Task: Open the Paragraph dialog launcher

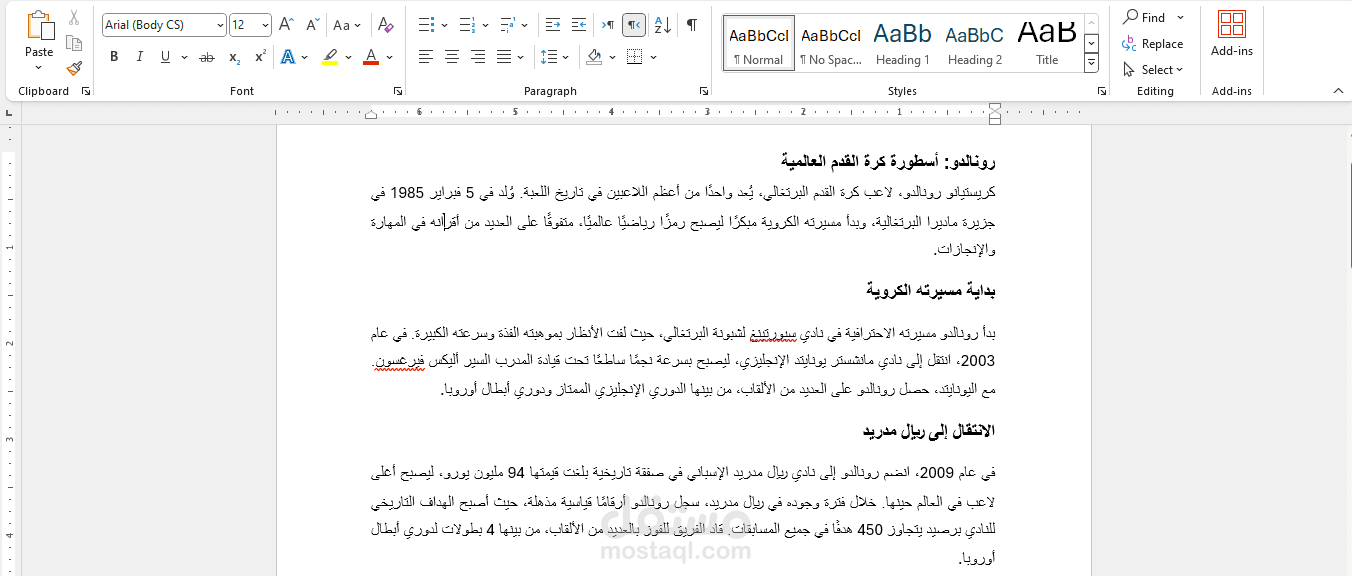Action: (x=704, y=91)
